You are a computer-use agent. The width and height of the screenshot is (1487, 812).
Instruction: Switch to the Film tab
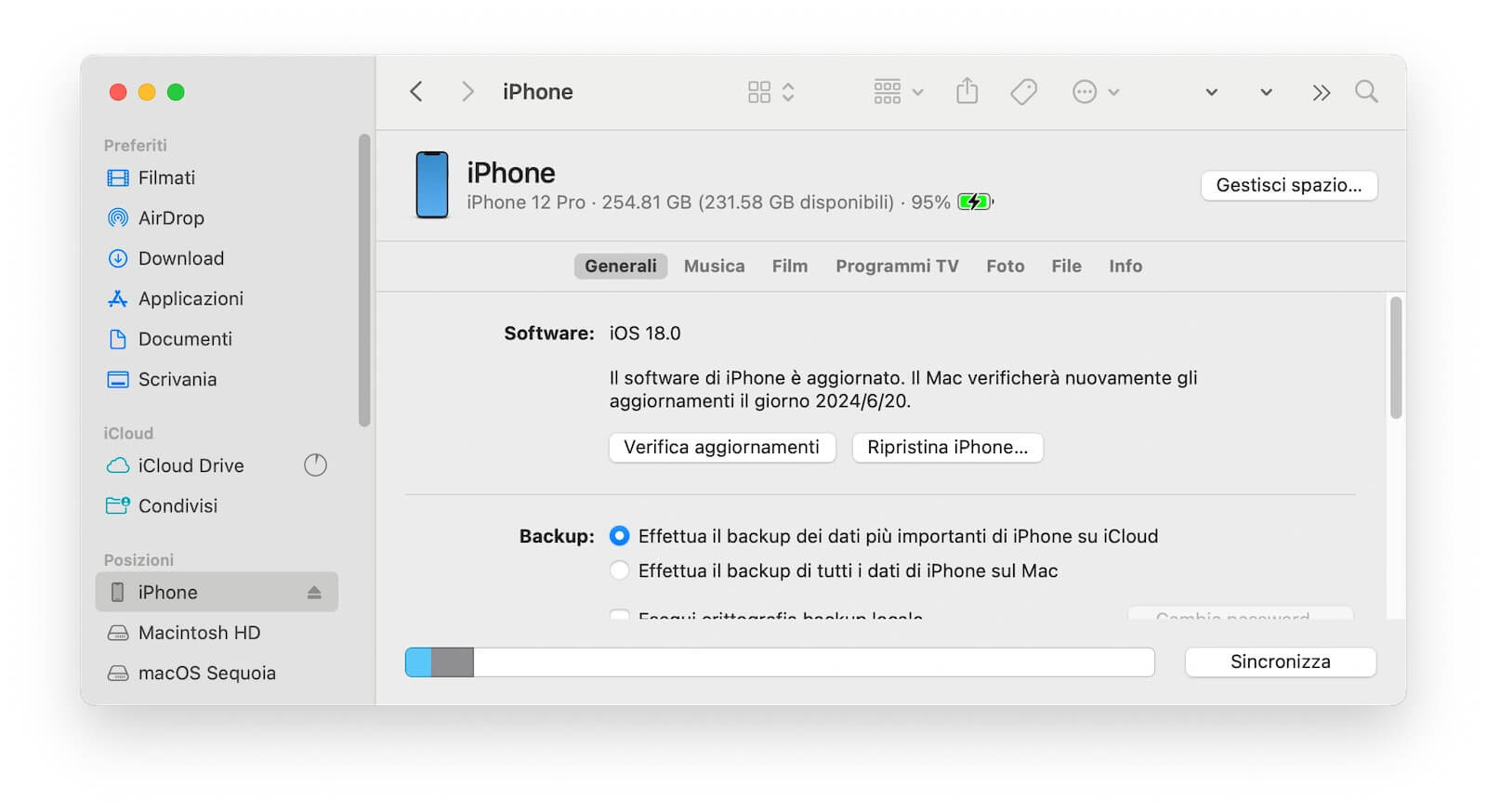(x=790, y=266)
